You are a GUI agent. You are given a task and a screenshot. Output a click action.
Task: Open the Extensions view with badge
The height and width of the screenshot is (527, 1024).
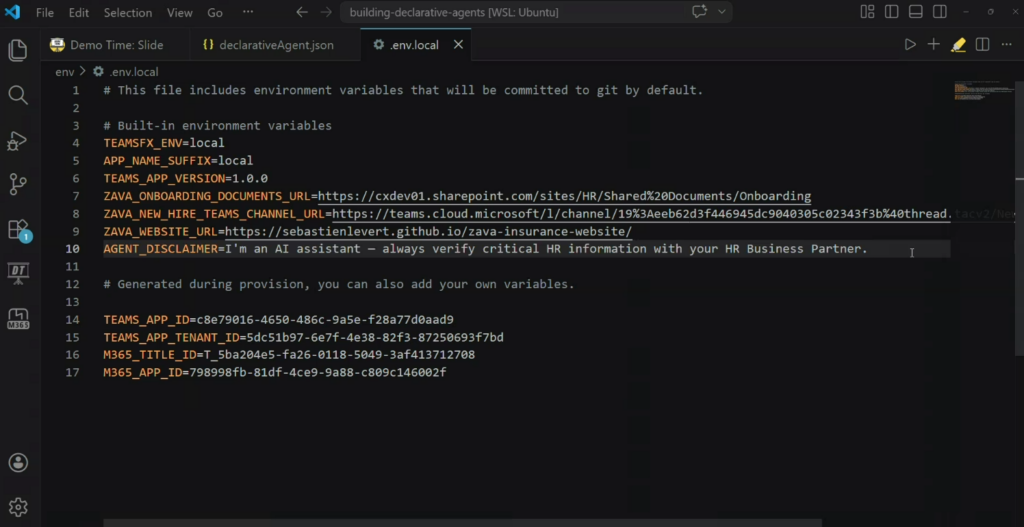(x=17, y=229)
